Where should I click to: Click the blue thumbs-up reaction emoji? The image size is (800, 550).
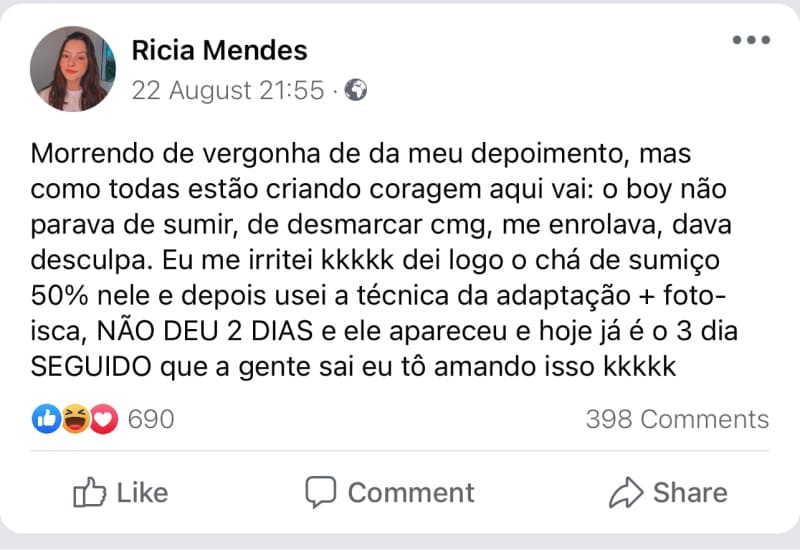[x=46, y=419]
